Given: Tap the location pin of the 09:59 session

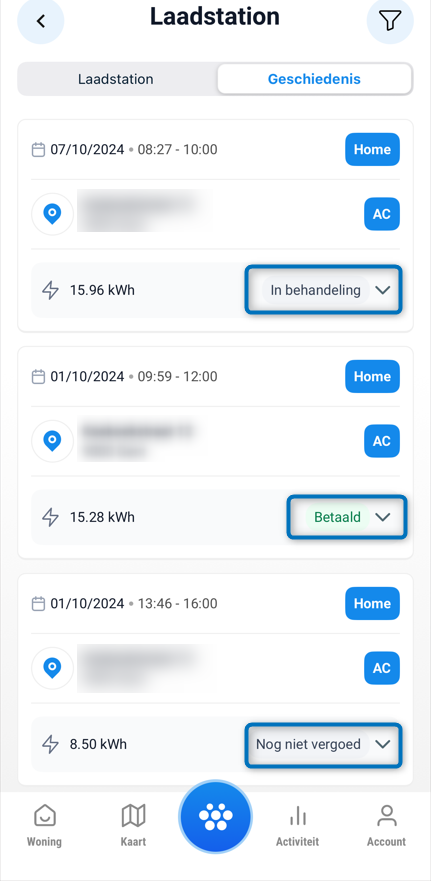Looking at the screenshot, I should pos(52,441).
